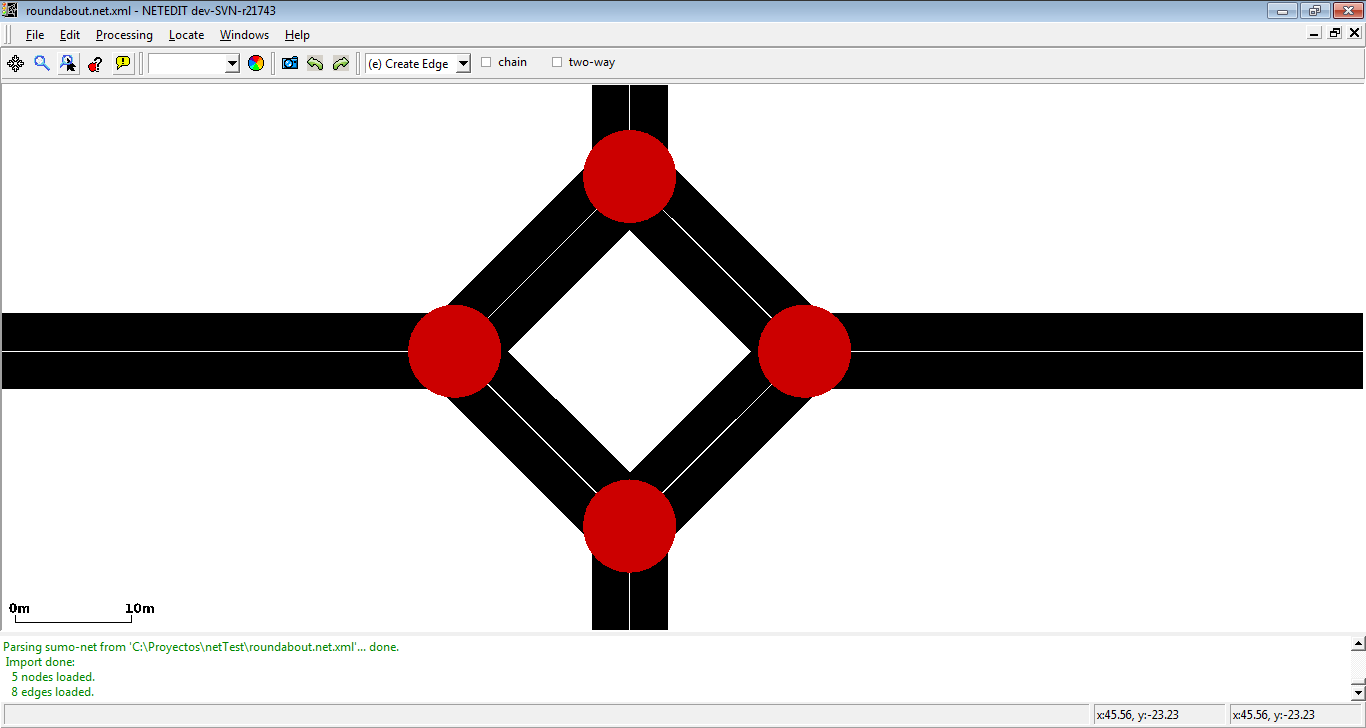
Task: Click the yellow speech bubble icon
Action: tap(122, 63)
